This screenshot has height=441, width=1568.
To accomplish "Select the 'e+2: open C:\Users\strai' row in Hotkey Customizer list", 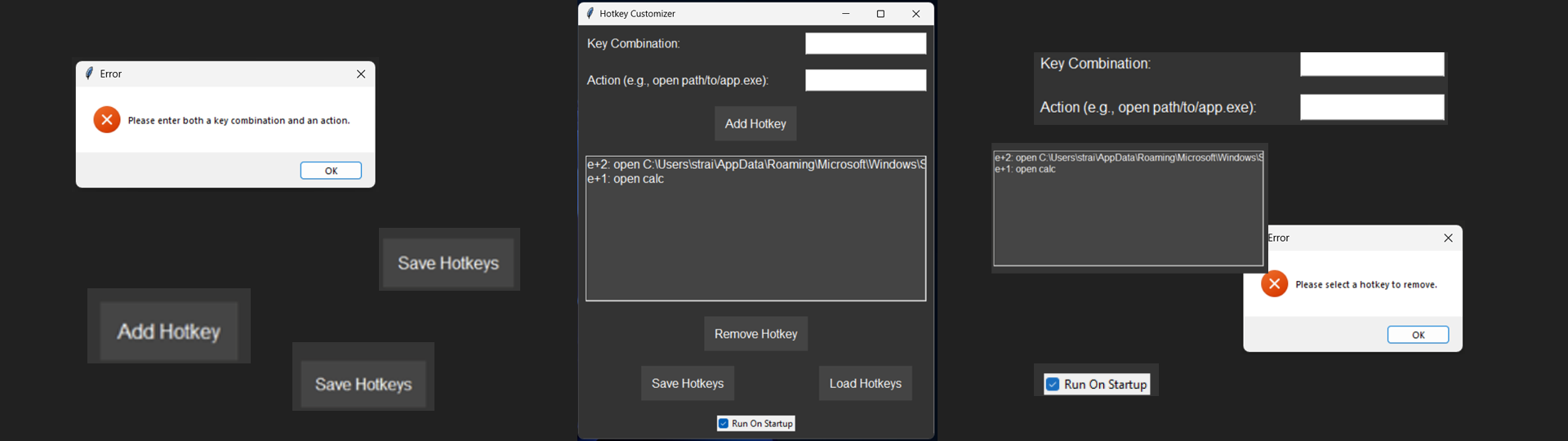I will click(755, 164).
